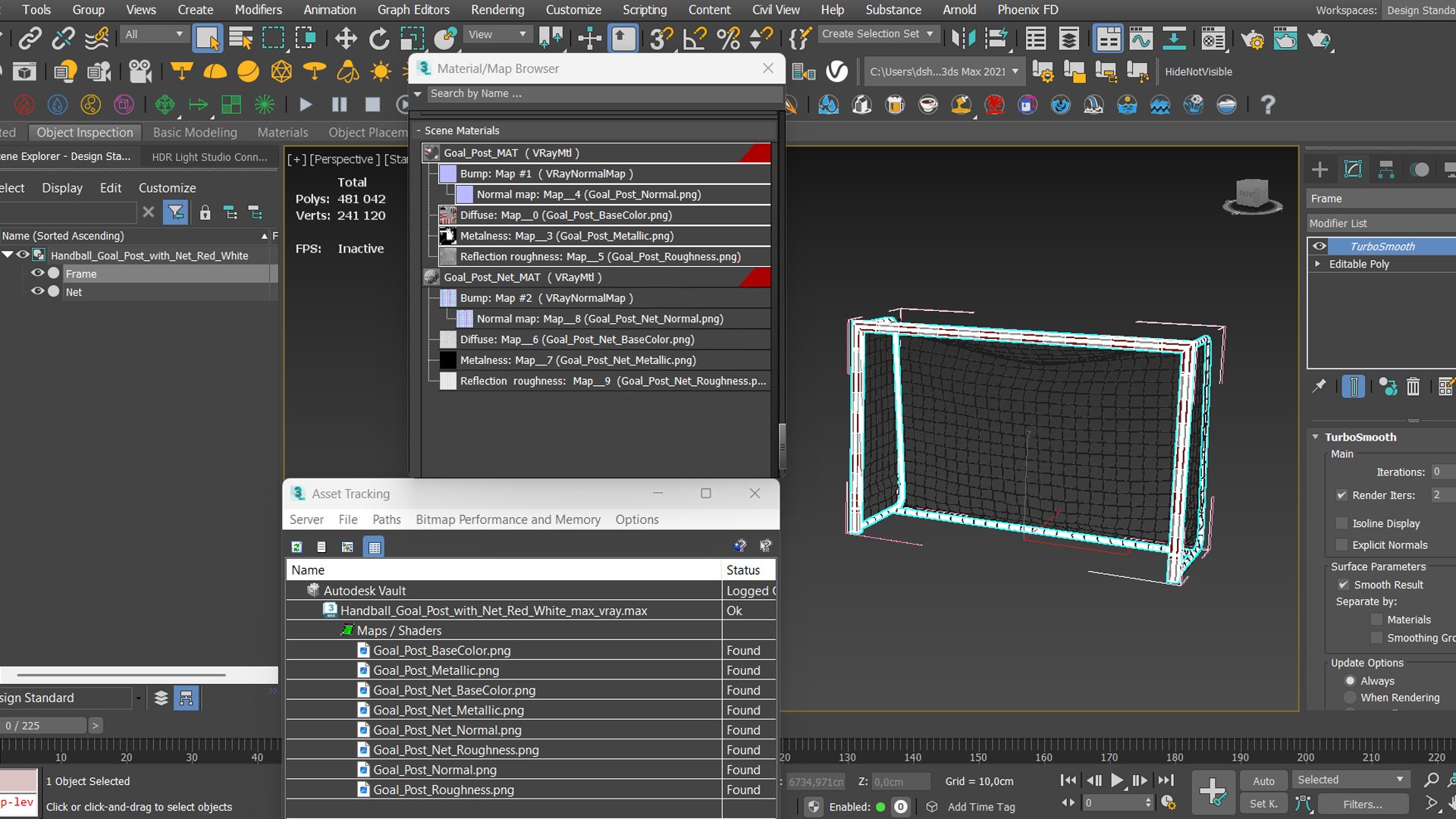Viewport: 1456px width, 819px height.
Task: Open the Selected key filter dropdown
Action: (1351, 780)
